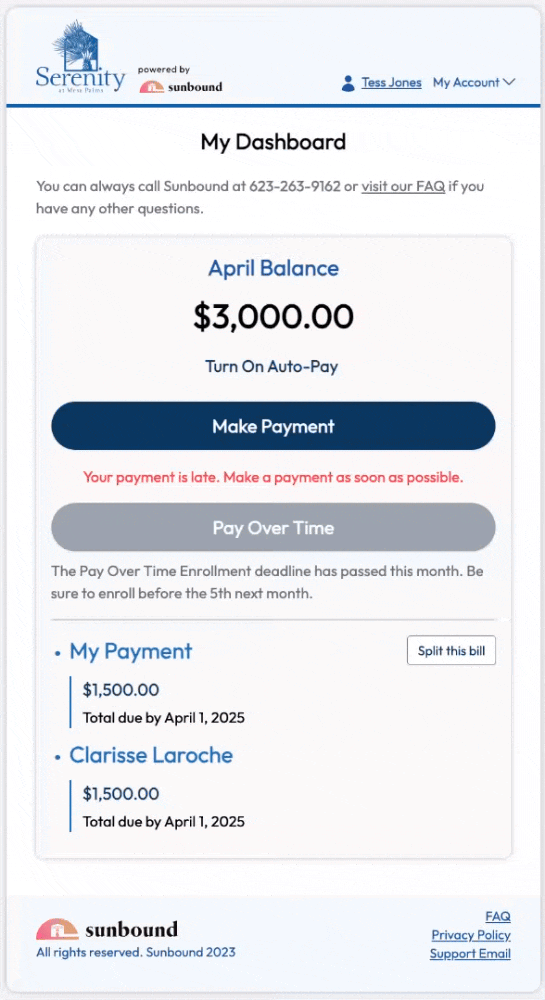Open the visit our FAQ link
This screenshot has width=545, height=1000.
(403, 187)
